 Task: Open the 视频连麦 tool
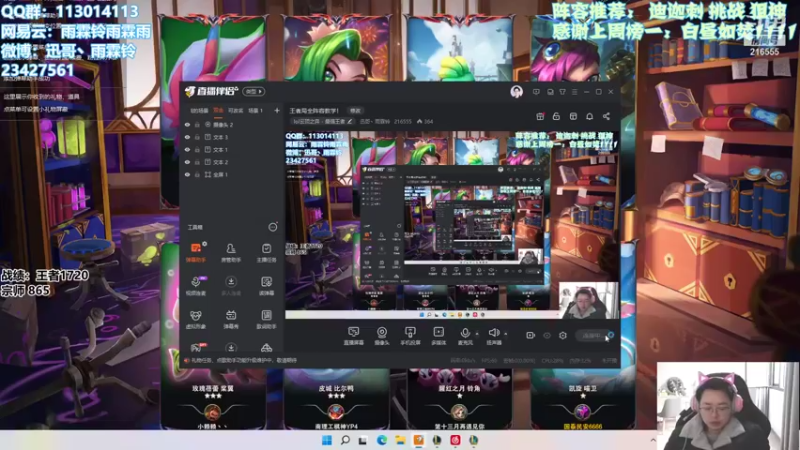[x=196, y=286]
